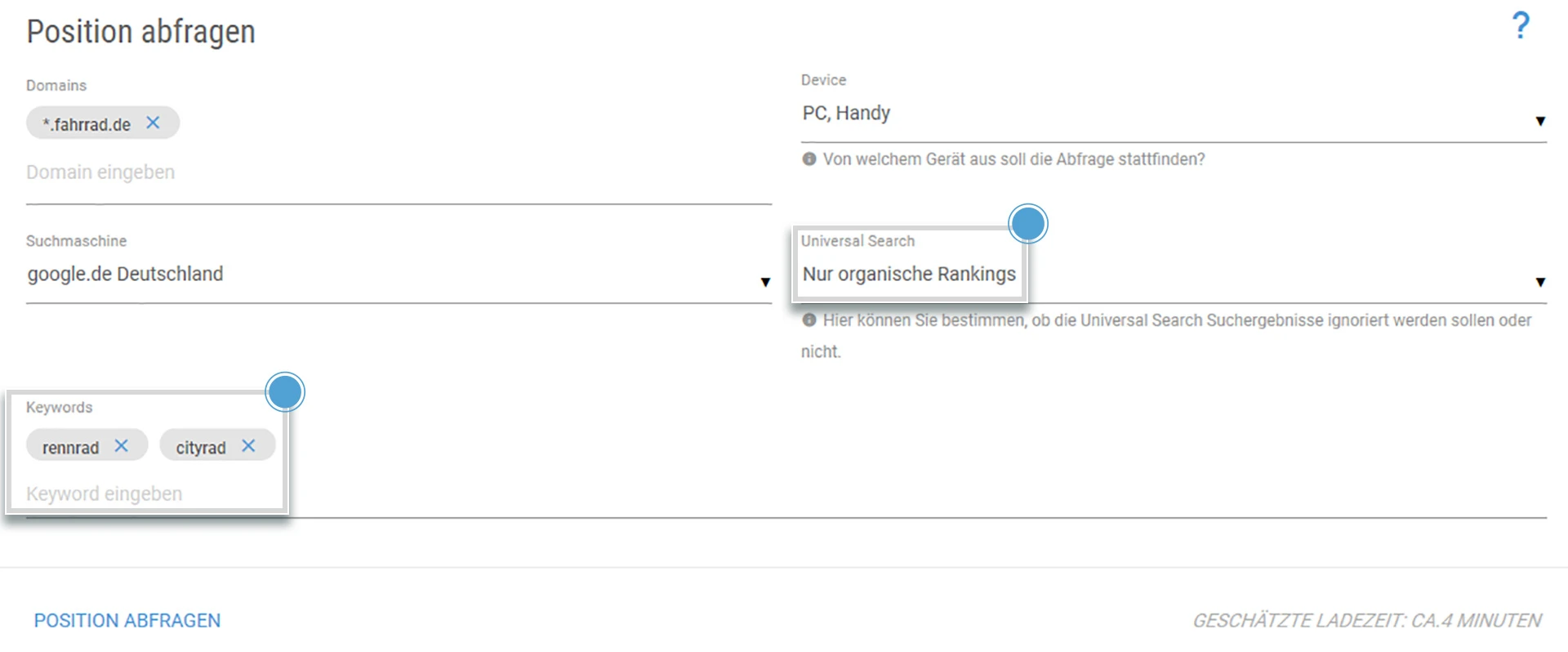Image resolution: width=1568 pixels, height=652 pixels.
Task: Remove the cityrad keyword with its X
Action: click(x=249, y=446)
